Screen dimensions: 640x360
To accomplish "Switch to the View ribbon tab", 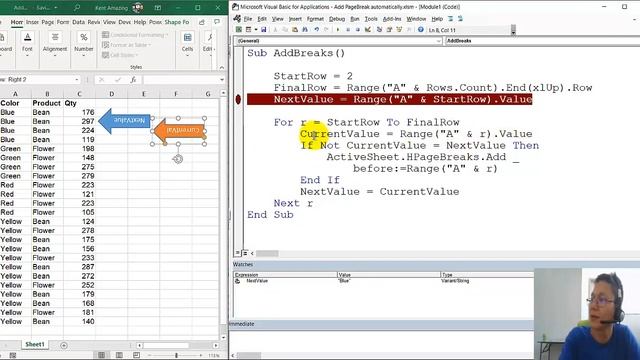I will coord(109,22).
